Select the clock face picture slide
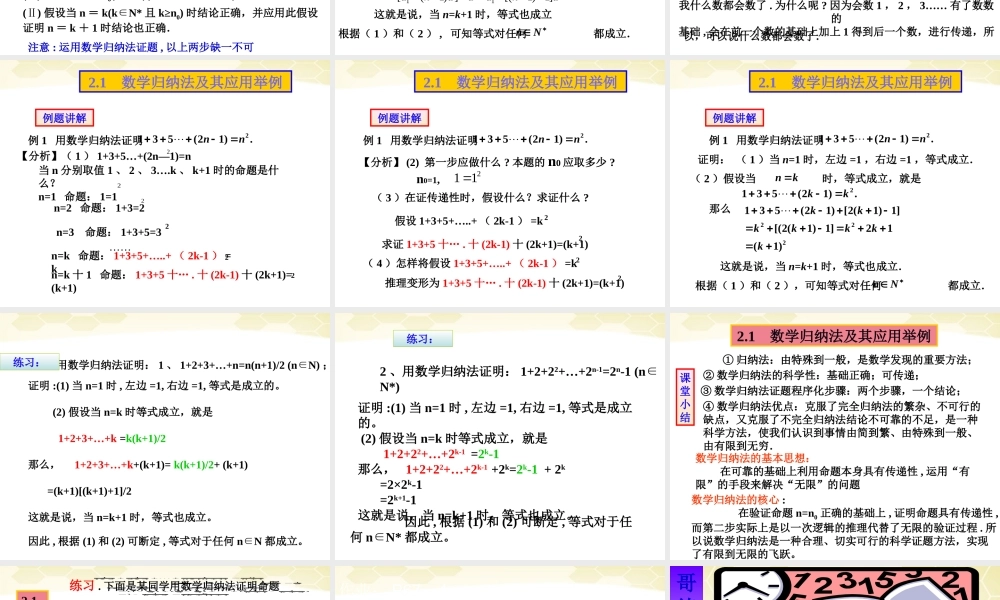The width and height of the screenshot is (1000, 600). tap(835, 583)
